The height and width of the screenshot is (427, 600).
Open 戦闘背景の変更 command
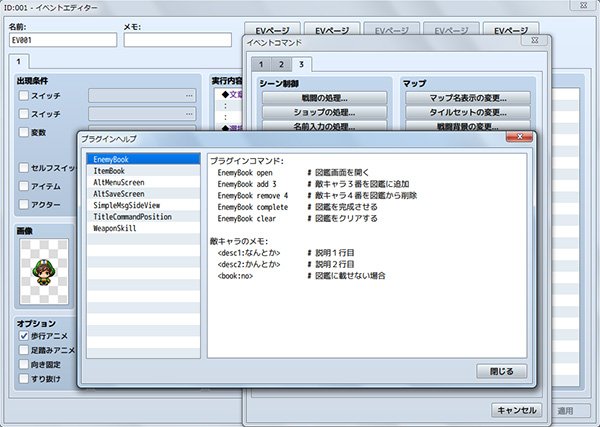[468, 126]
